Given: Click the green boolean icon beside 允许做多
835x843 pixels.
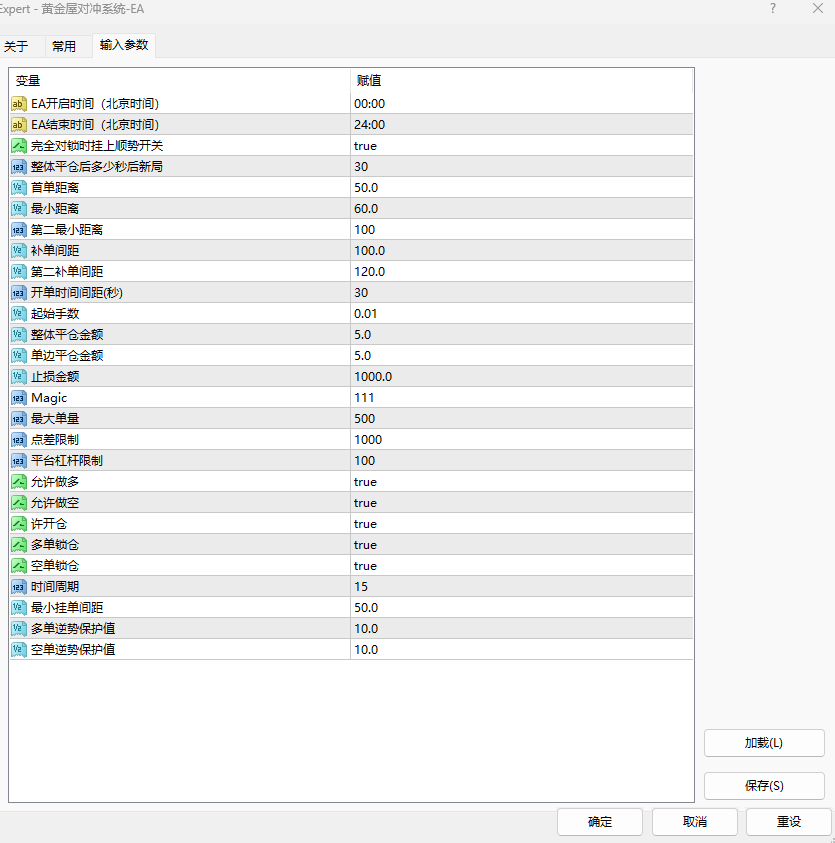Looking at the screenshot, I should click(x=18, y=481).
